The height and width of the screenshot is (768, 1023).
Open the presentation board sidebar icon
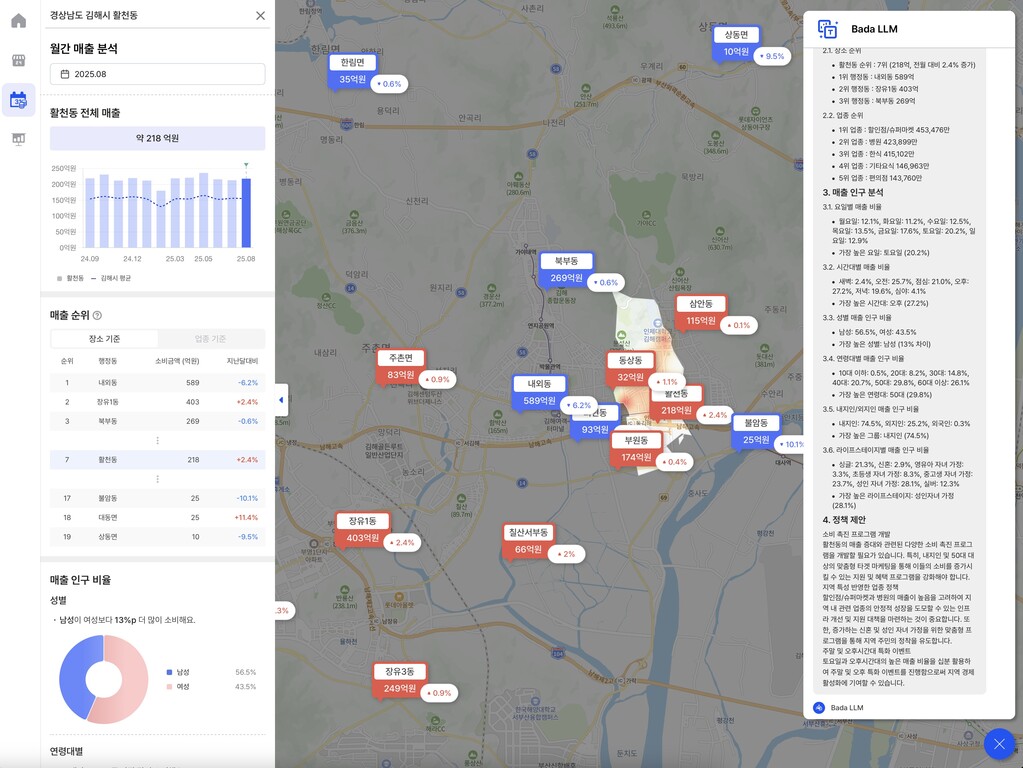[x=18, y=139]
